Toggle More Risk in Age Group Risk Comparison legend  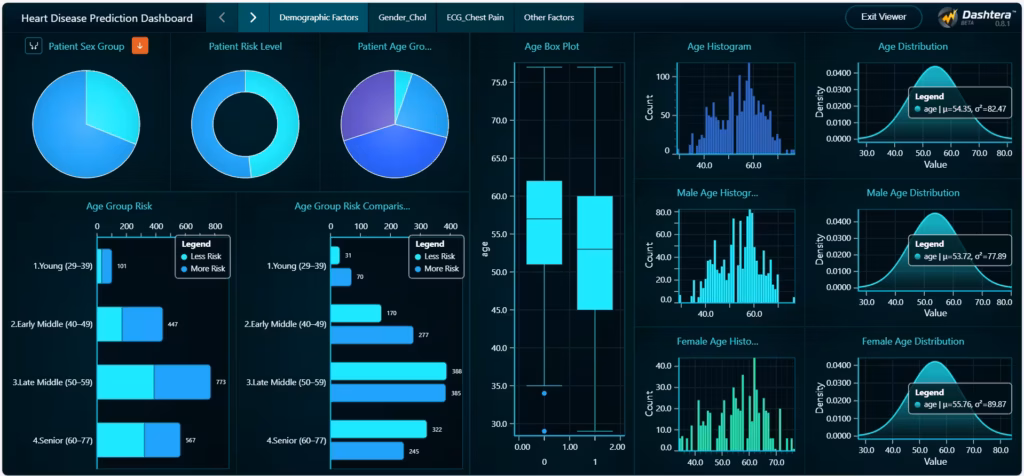[x=419, y=268]
